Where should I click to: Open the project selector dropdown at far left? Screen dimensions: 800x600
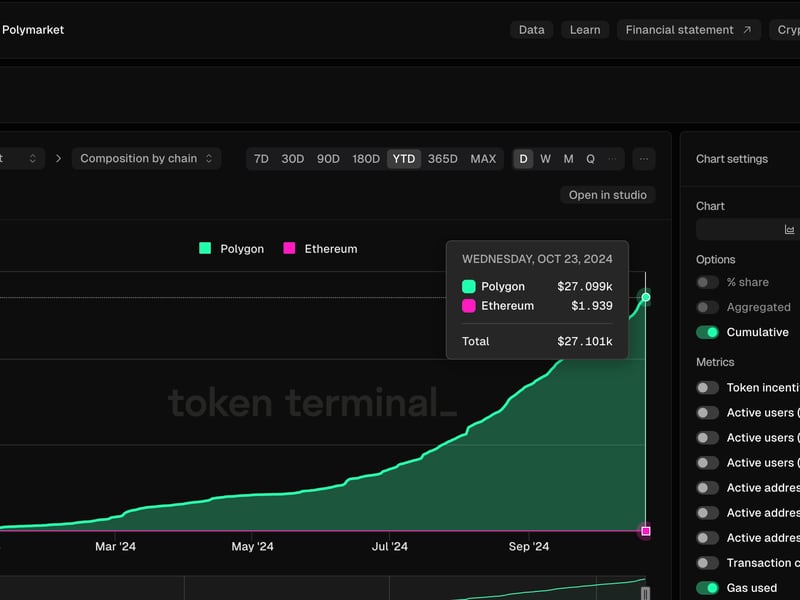click(x=20, y=158)
